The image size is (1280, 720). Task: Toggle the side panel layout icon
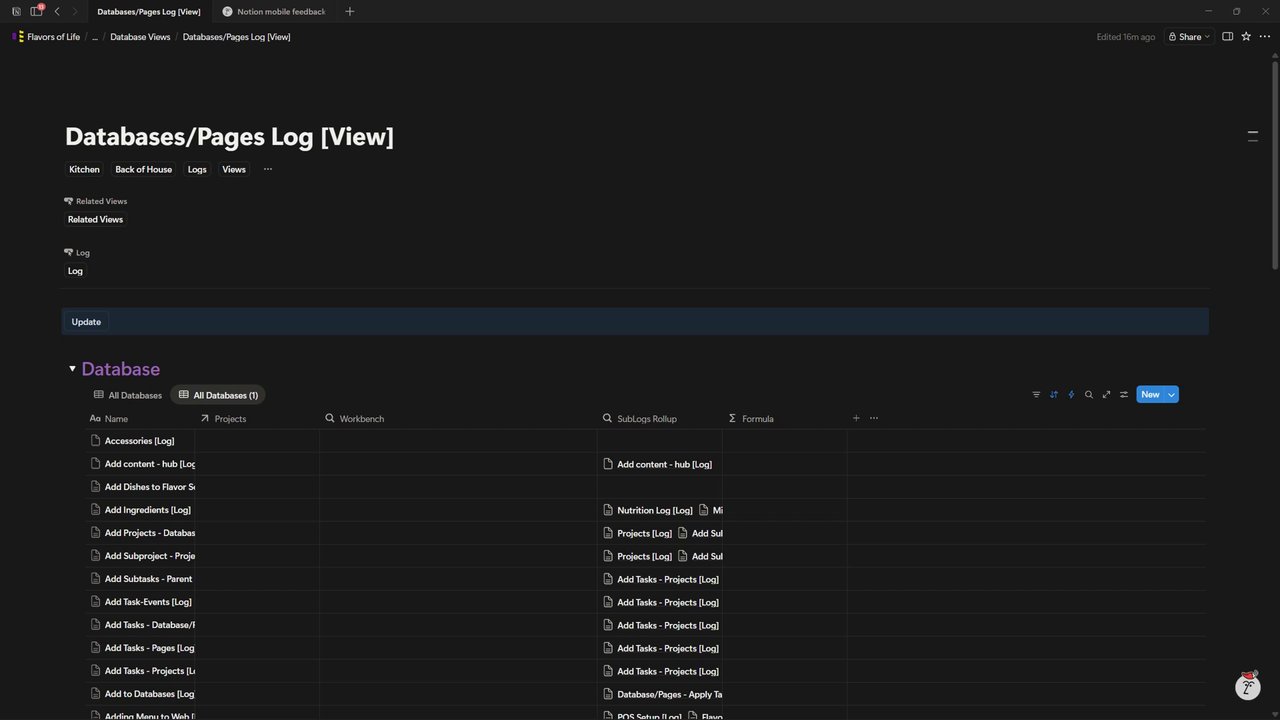coord(1227,37)
